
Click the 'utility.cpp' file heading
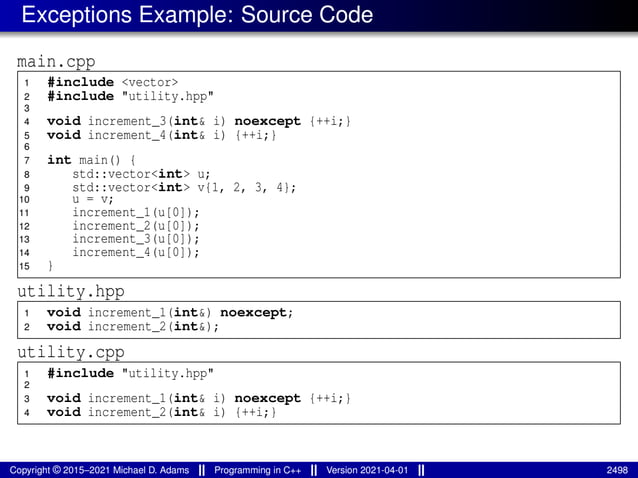[x=71, y=352]
